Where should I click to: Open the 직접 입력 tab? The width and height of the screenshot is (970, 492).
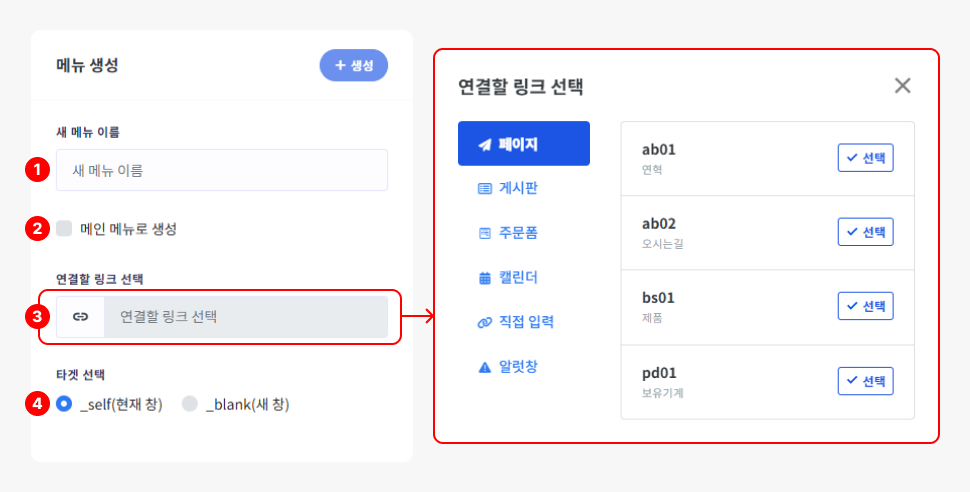point(526,322)
